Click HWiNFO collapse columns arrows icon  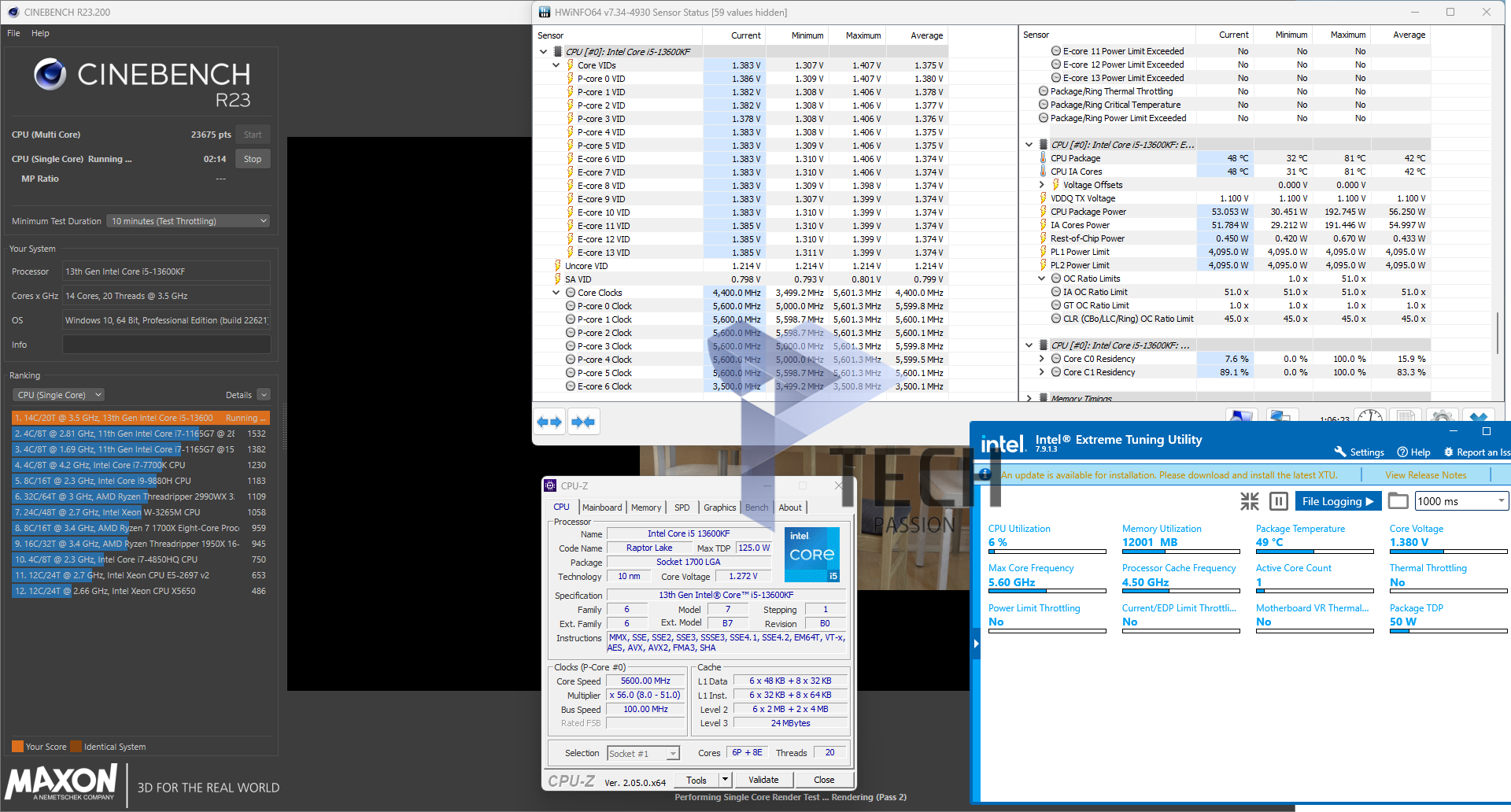(x=583, y=423)
